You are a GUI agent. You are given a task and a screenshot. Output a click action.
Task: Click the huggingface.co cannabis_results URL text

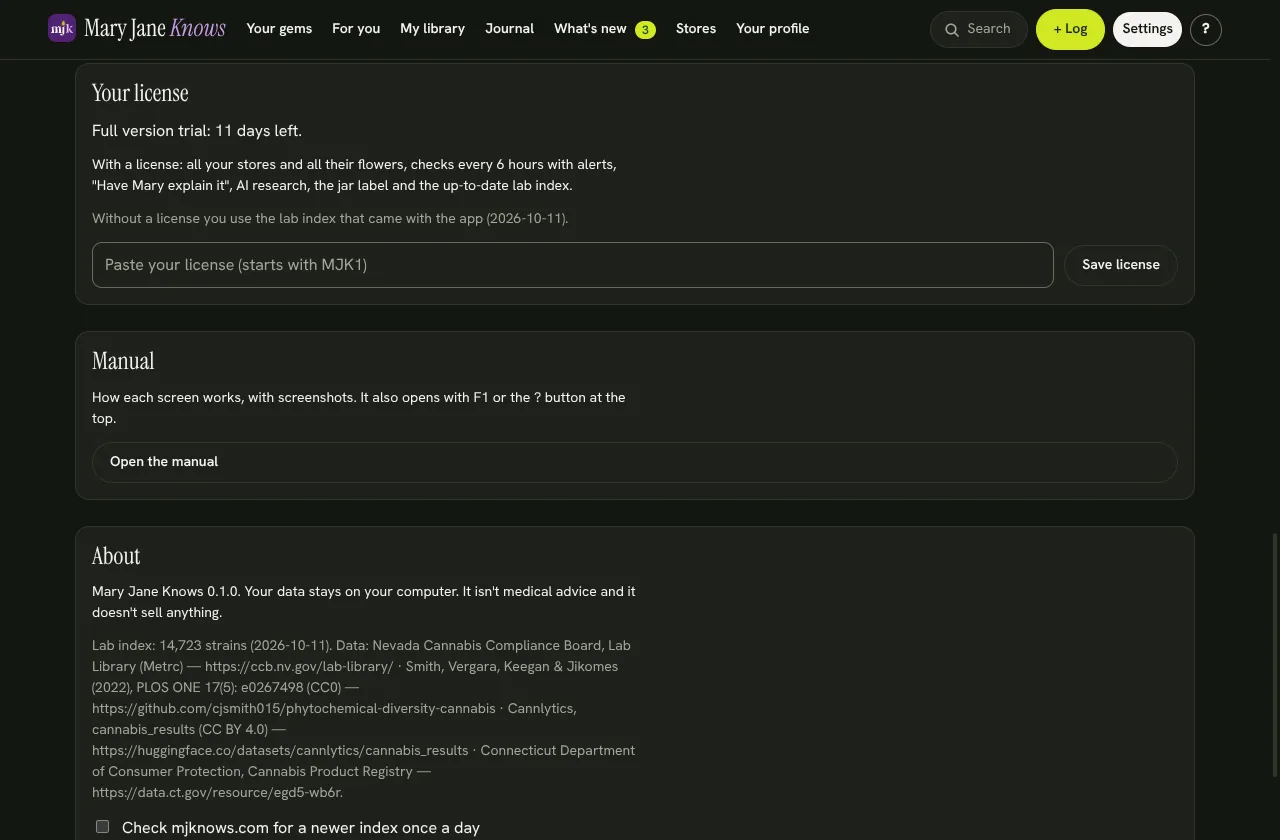[280, 750]
